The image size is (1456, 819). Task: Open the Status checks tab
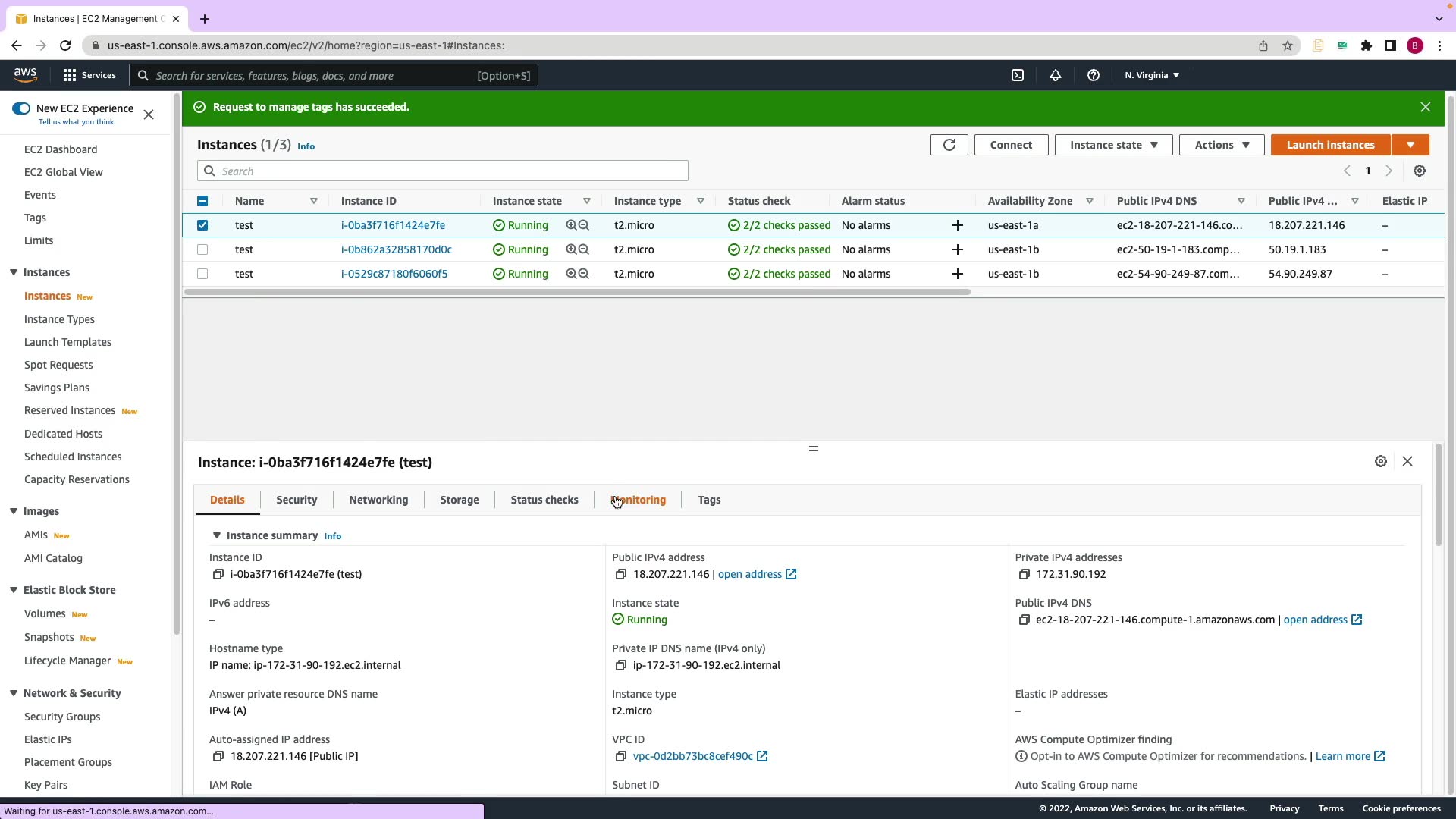(x=544, y=500)
